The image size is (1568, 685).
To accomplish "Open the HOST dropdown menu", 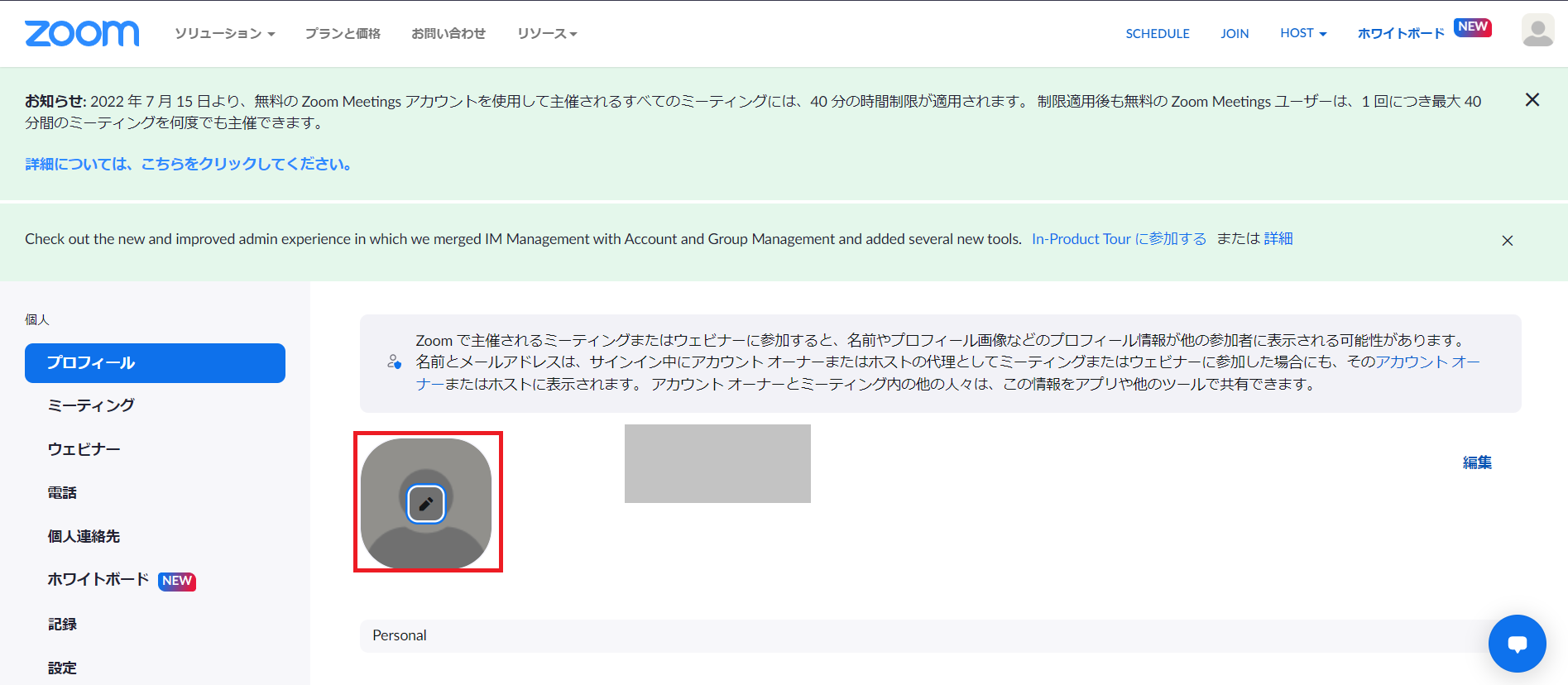I will tap(1302, 34).
